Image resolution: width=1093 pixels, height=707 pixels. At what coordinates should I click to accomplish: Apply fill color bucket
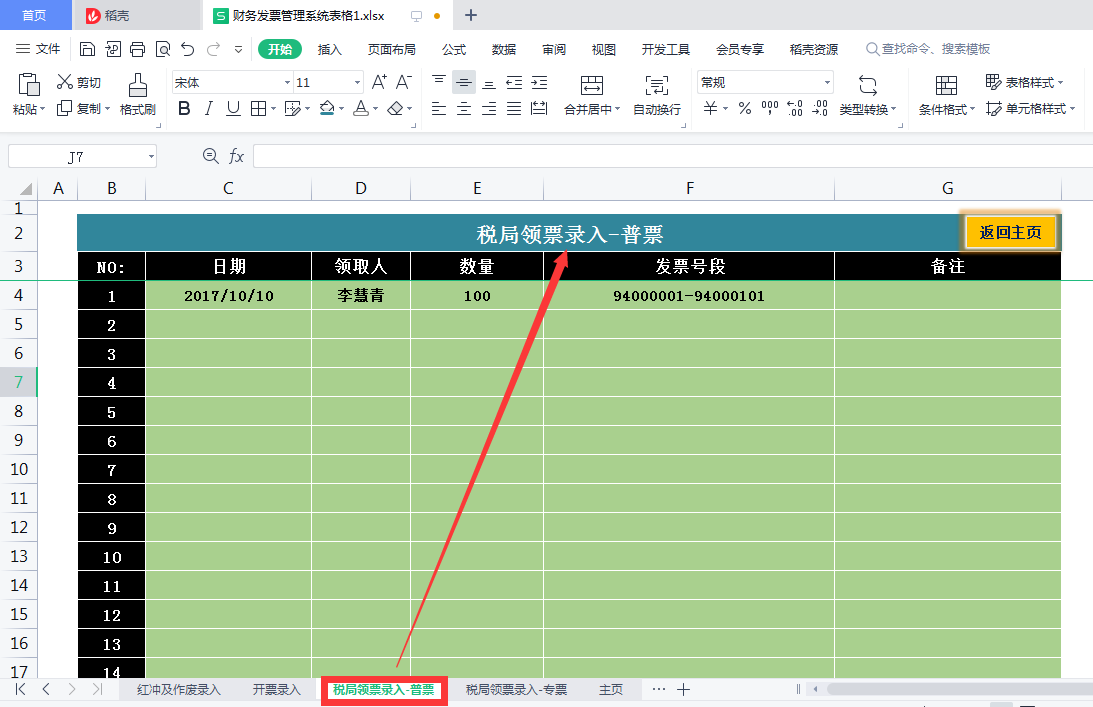327,108
